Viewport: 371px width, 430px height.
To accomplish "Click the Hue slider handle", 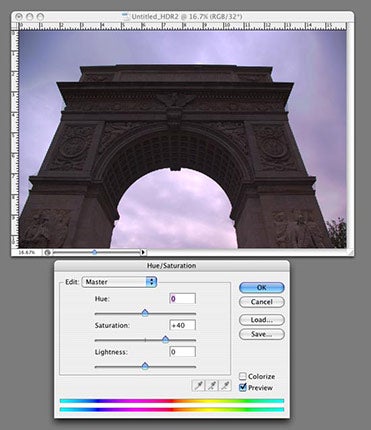I will click(145, 313).
